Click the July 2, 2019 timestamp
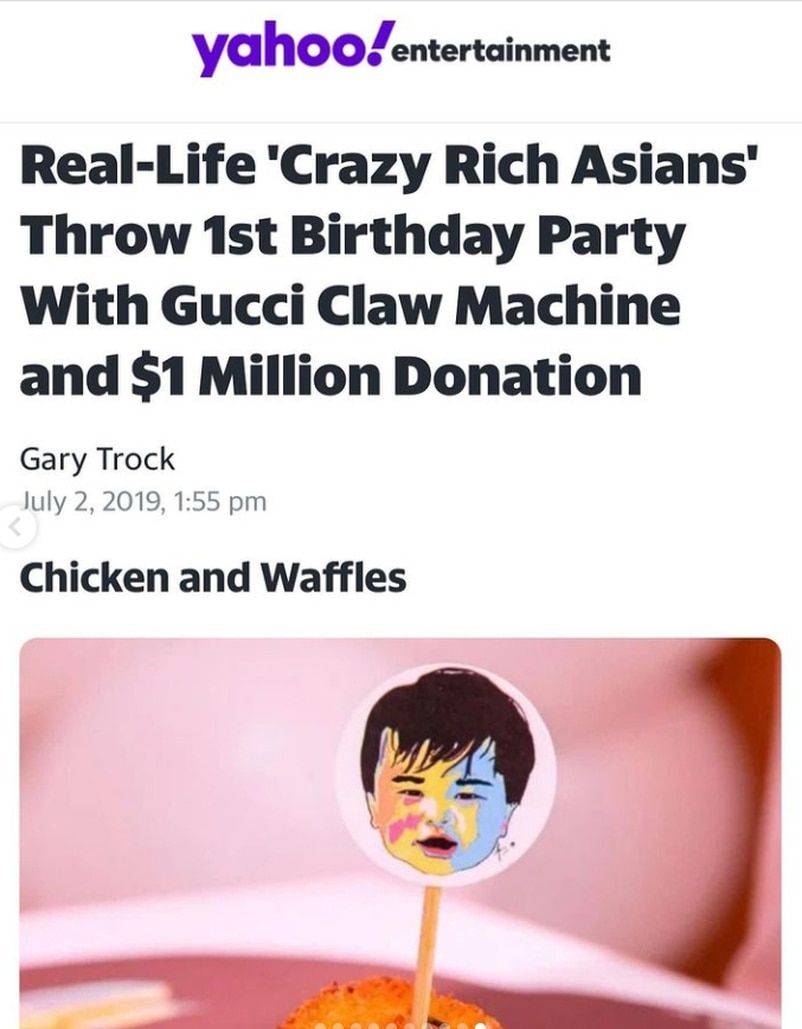The width and height of the screenshot is (802, 1029). coord(143,502)
